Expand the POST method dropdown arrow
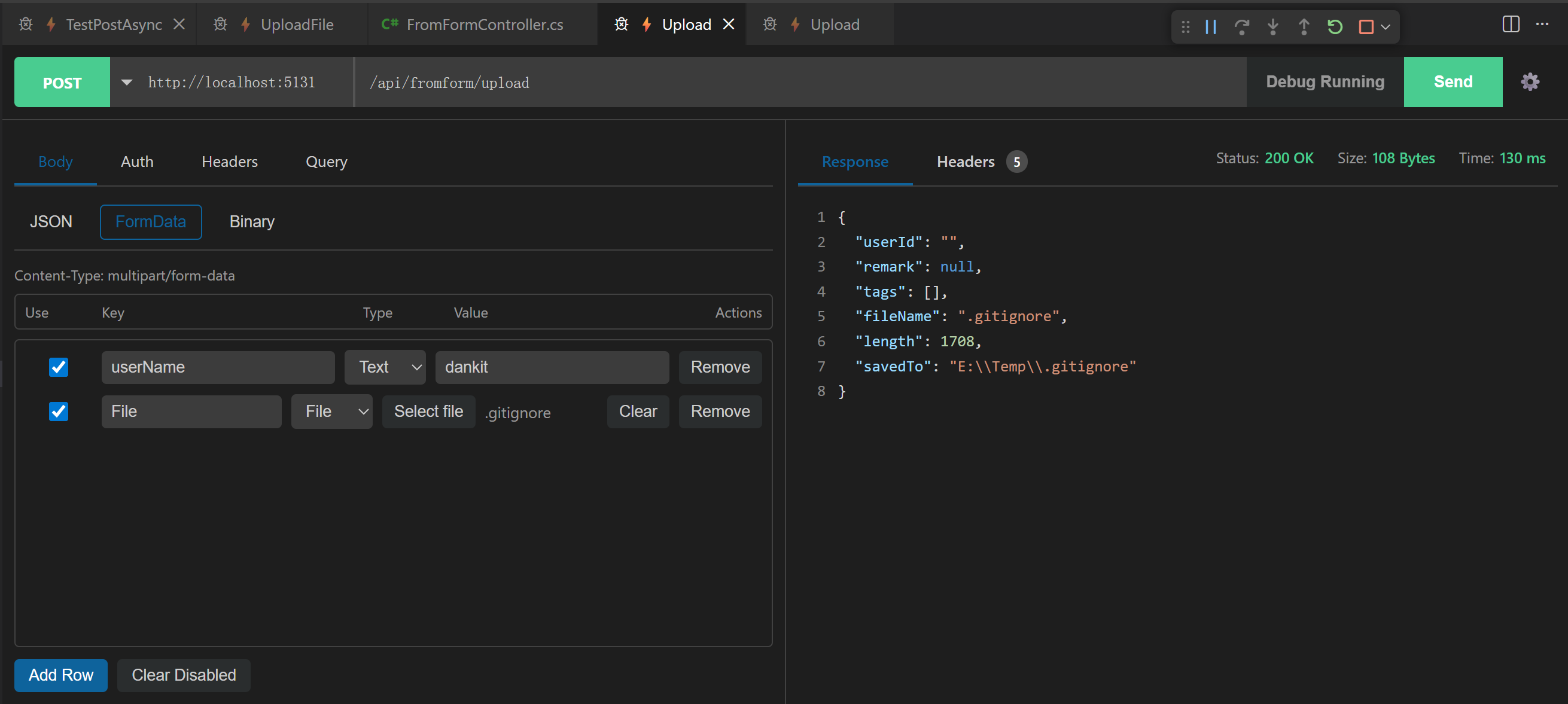1568x704 pixels. pyautogui.click(x=127, y=82)
